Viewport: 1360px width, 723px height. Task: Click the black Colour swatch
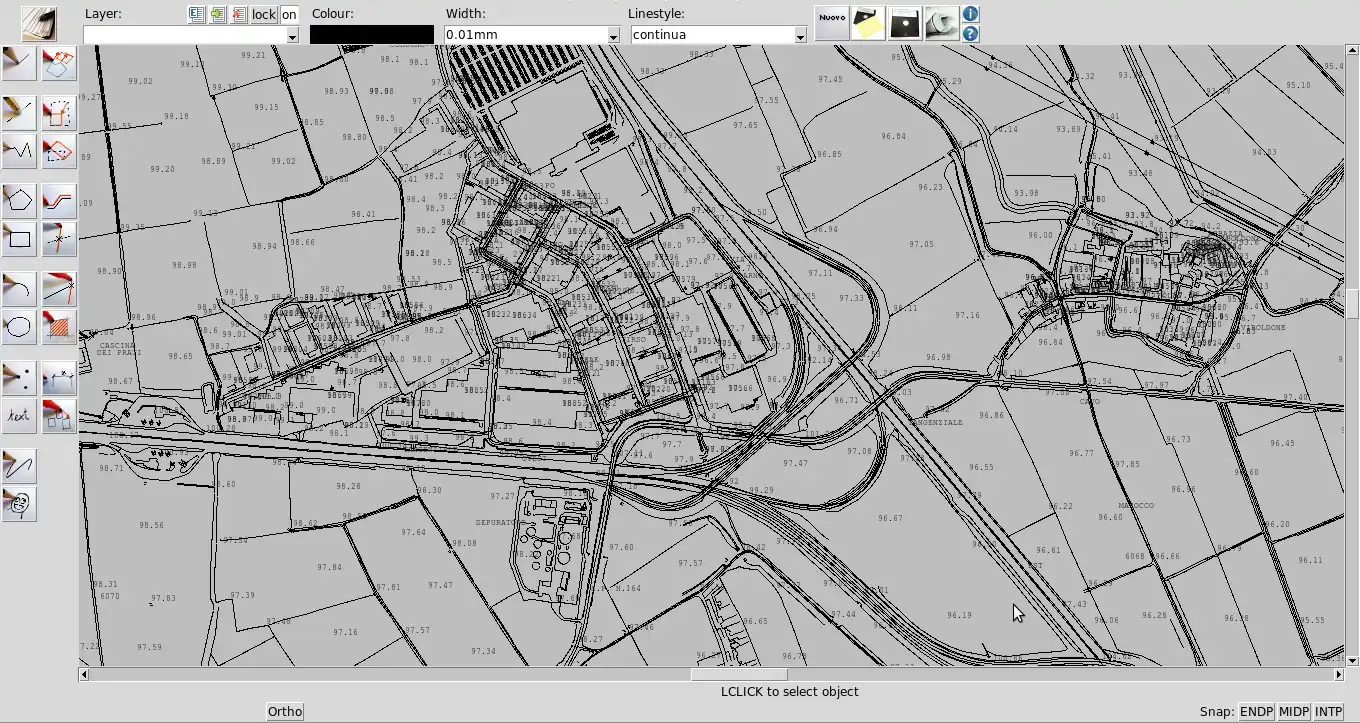tap(371, 35)
